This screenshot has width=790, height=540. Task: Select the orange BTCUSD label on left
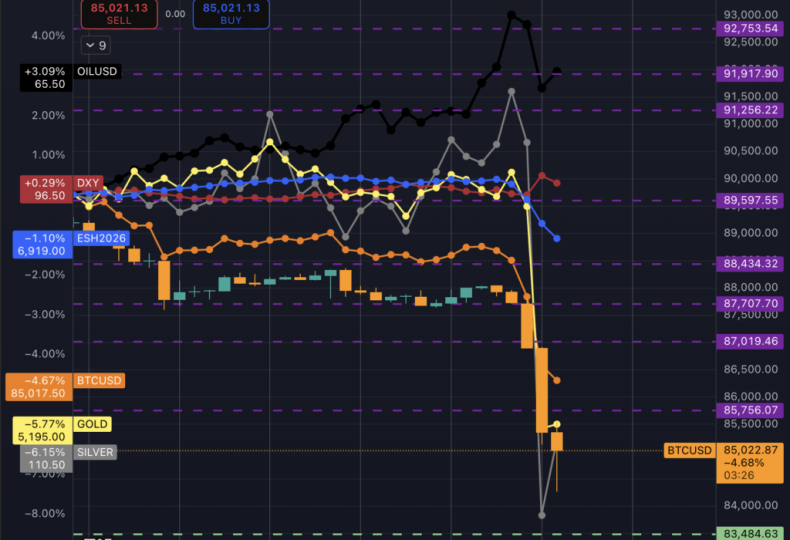point(98,381)
